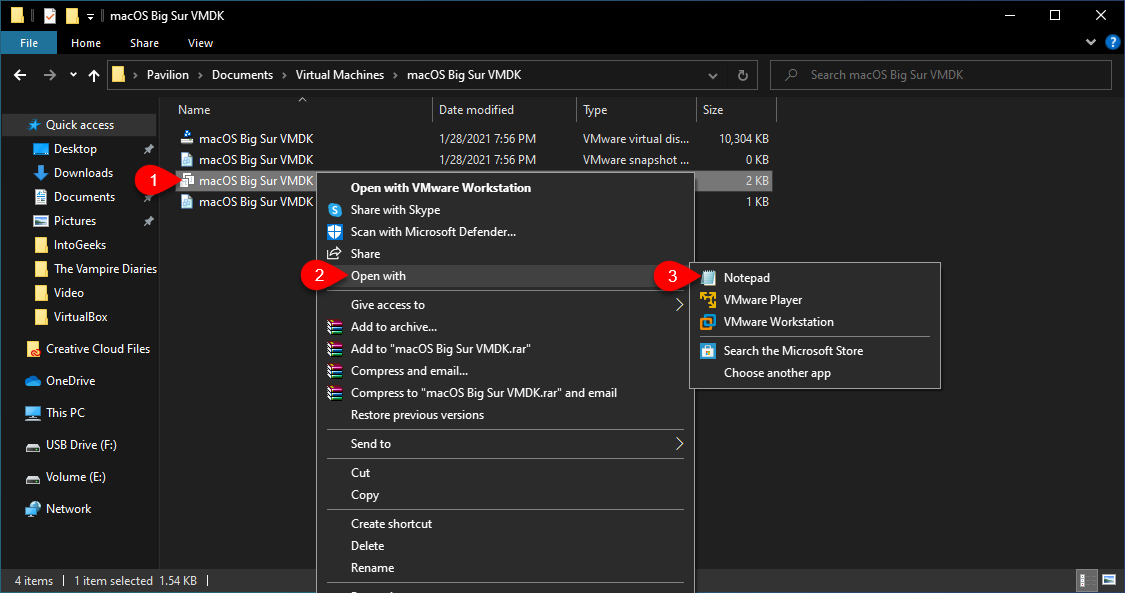Click the Skype icon in the context menu
The width and height of the screenshot is (1125, 593).
click(334, 210)
